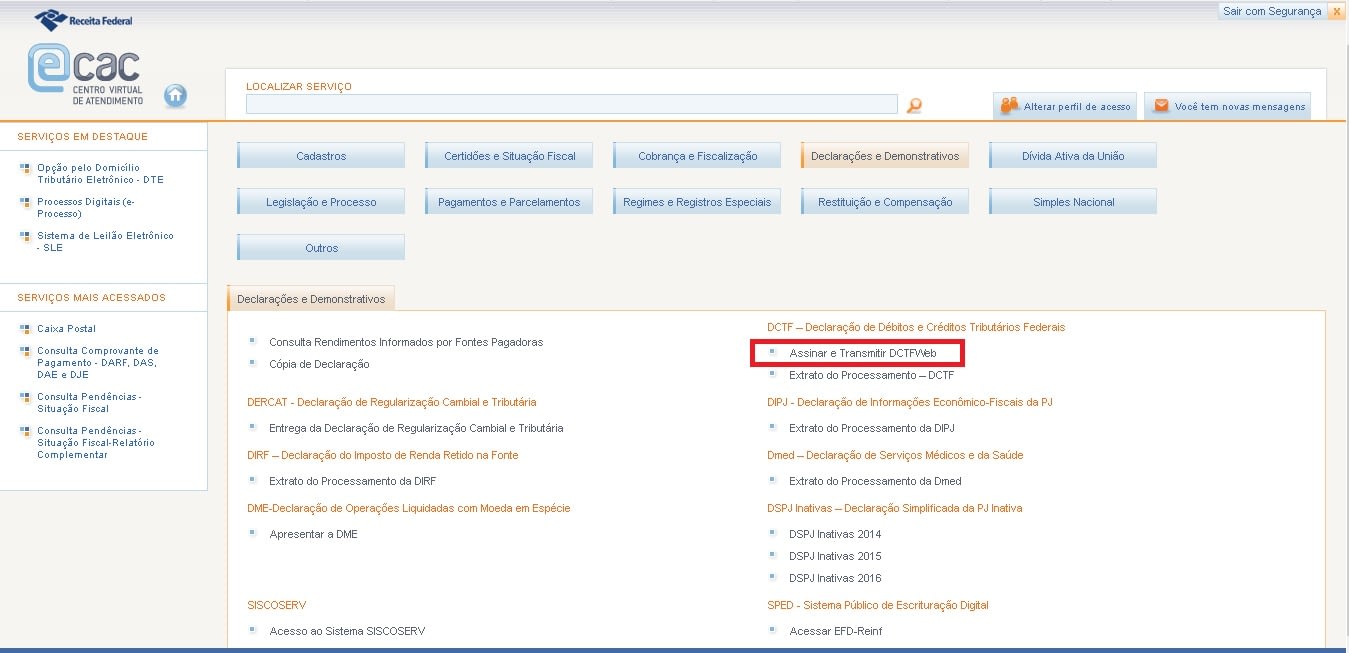Screen dimensions: 1349x653
Task: Open Cópia de Declaração
Action: (319, 364)
